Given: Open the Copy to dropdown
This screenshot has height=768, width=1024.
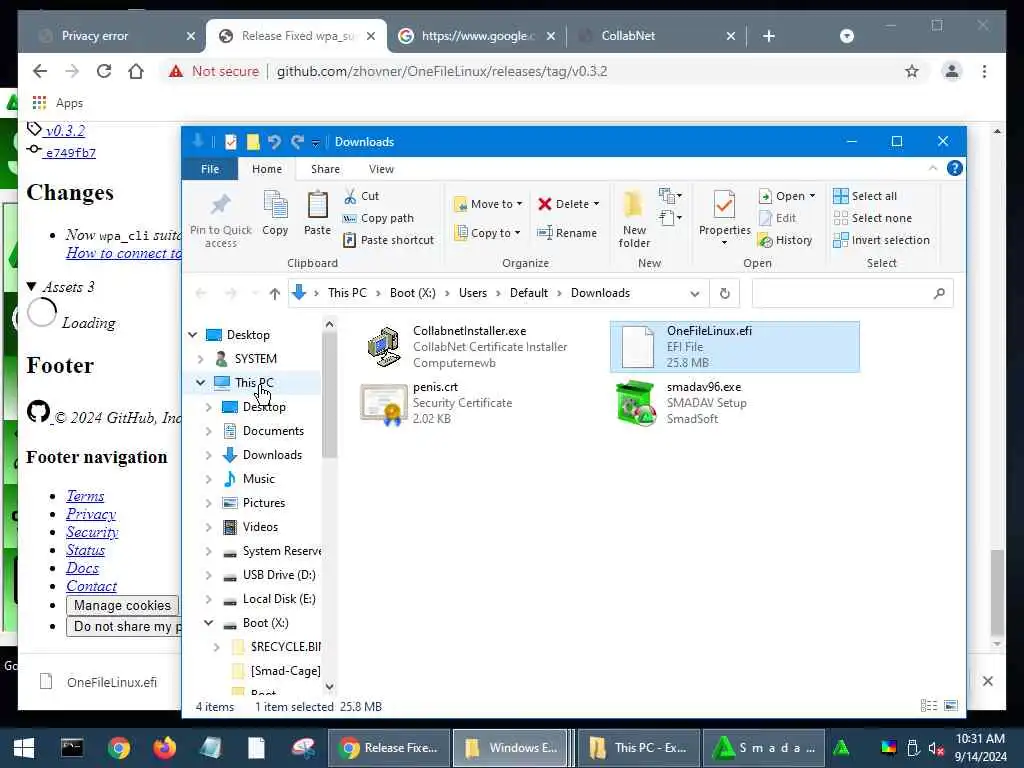Looking at the screenshot, I should [x=487, y=233].
